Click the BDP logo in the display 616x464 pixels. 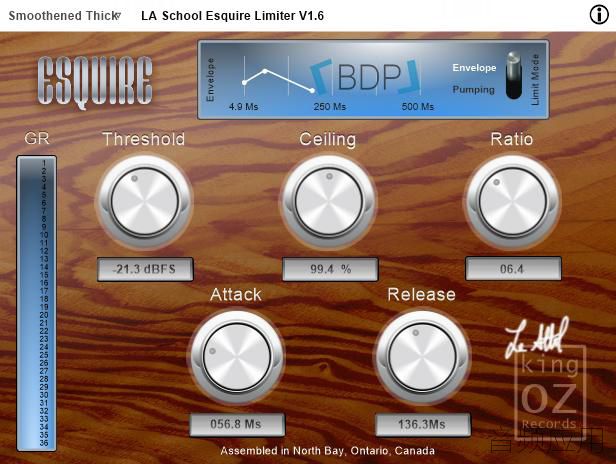(365, 77)
